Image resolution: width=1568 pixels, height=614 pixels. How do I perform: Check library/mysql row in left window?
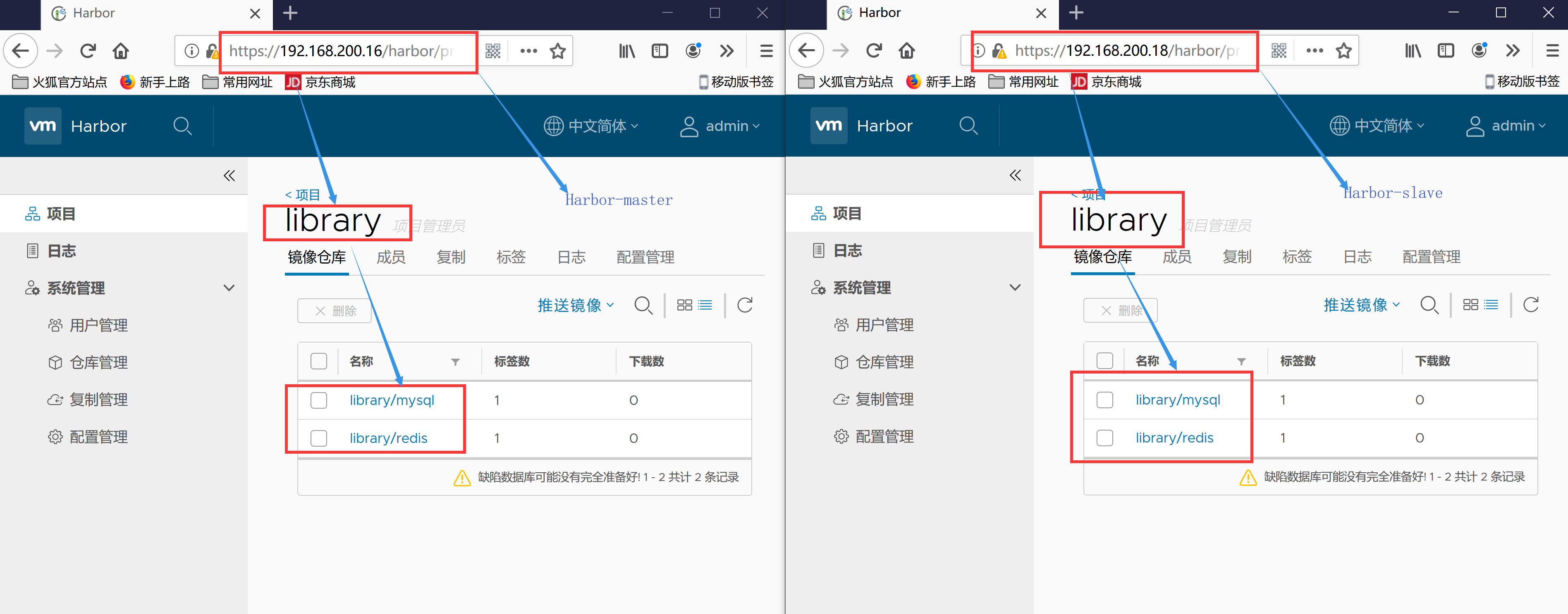tap(319, 400)
